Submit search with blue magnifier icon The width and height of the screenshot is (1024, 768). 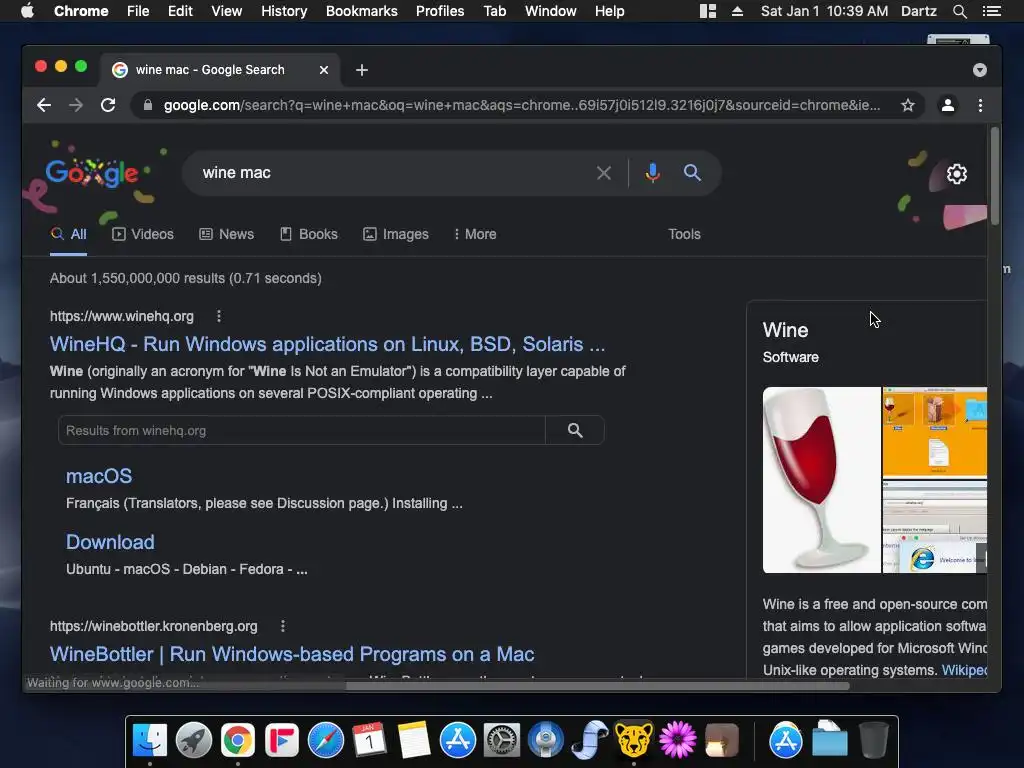[692, 173]
